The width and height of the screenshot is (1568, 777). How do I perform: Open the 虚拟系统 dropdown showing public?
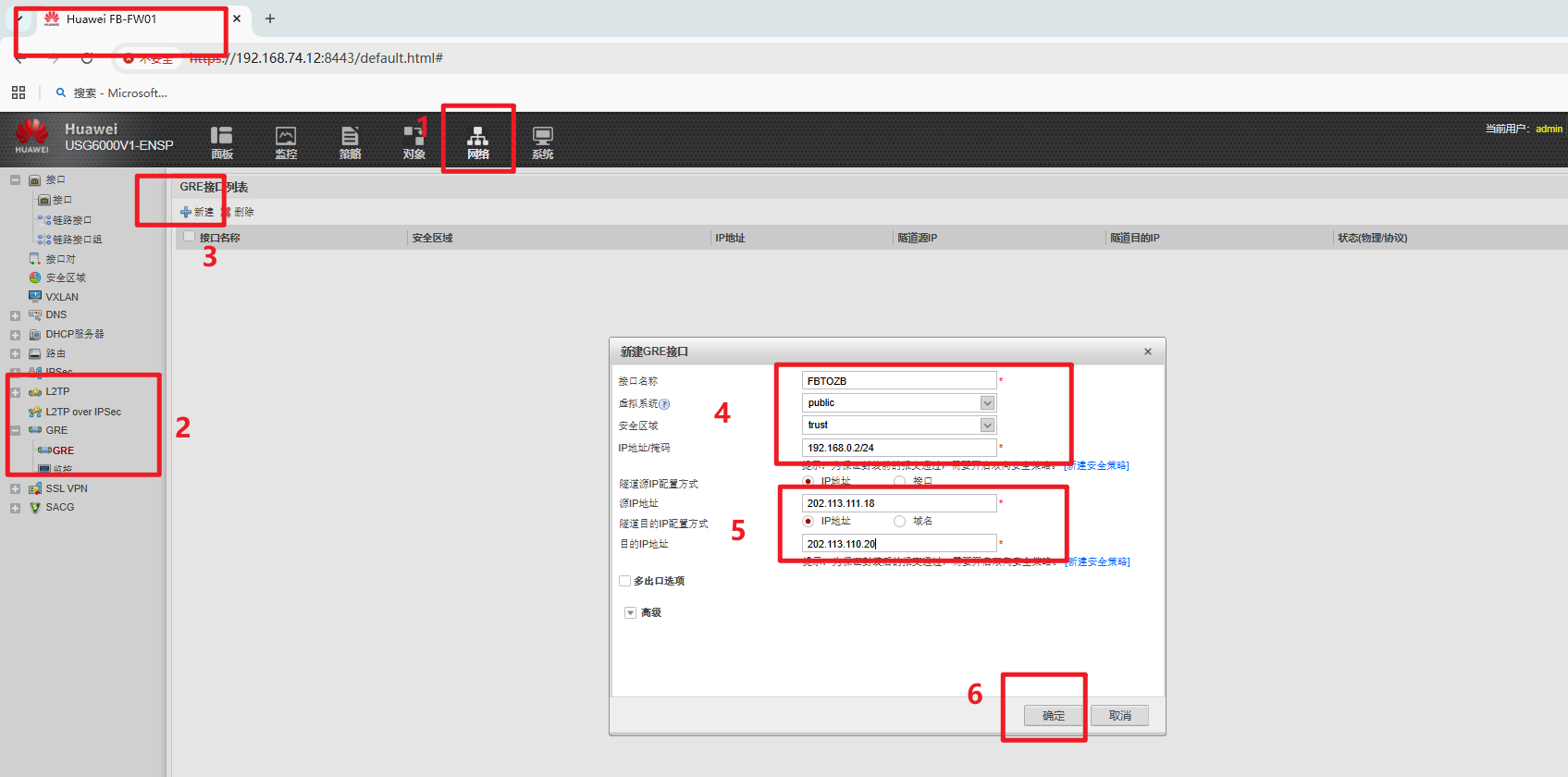point(987,403)
